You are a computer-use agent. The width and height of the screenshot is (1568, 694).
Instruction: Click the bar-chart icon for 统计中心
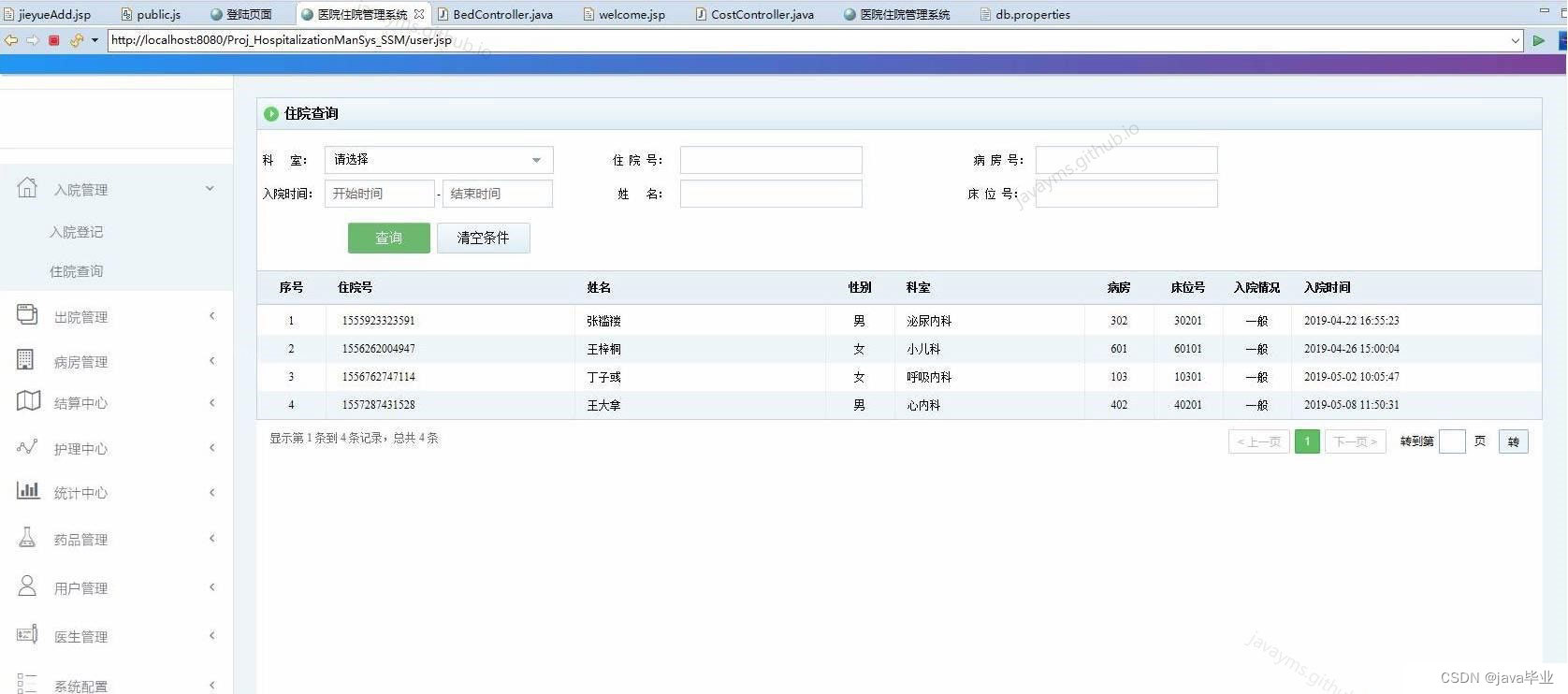[x=28, y=490]
